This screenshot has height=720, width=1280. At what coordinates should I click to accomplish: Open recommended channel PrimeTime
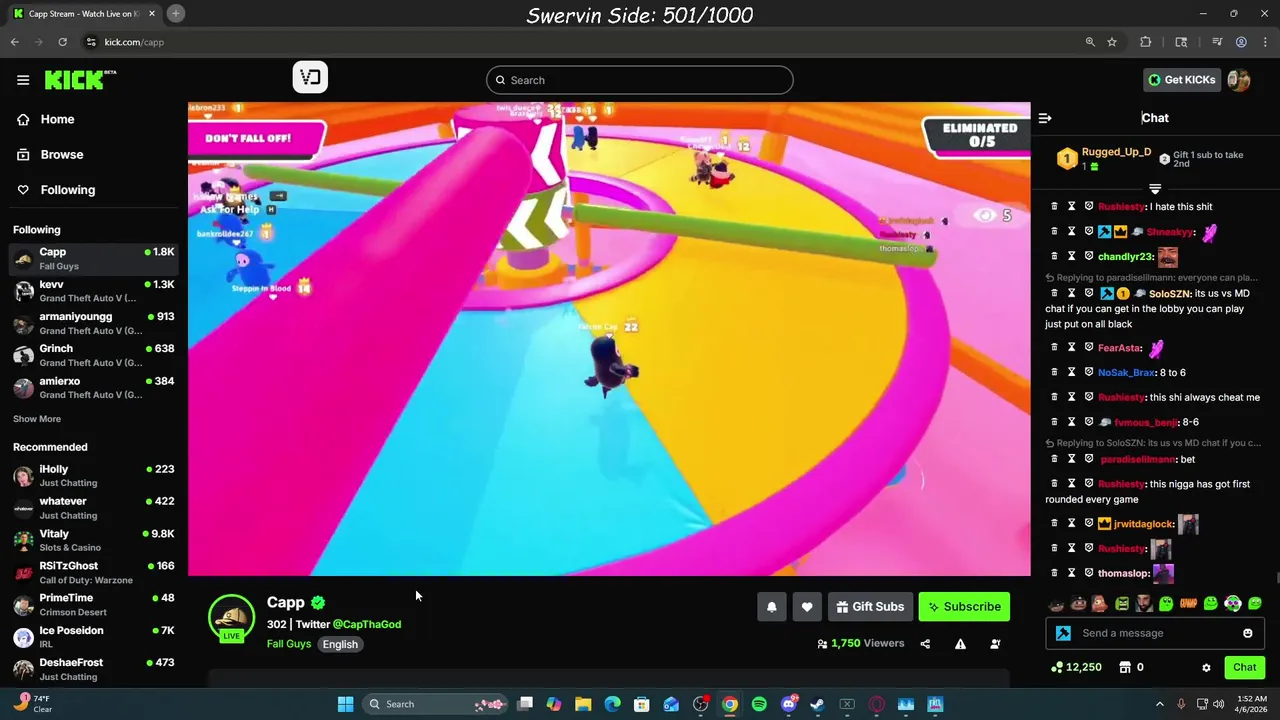point(94,605)
